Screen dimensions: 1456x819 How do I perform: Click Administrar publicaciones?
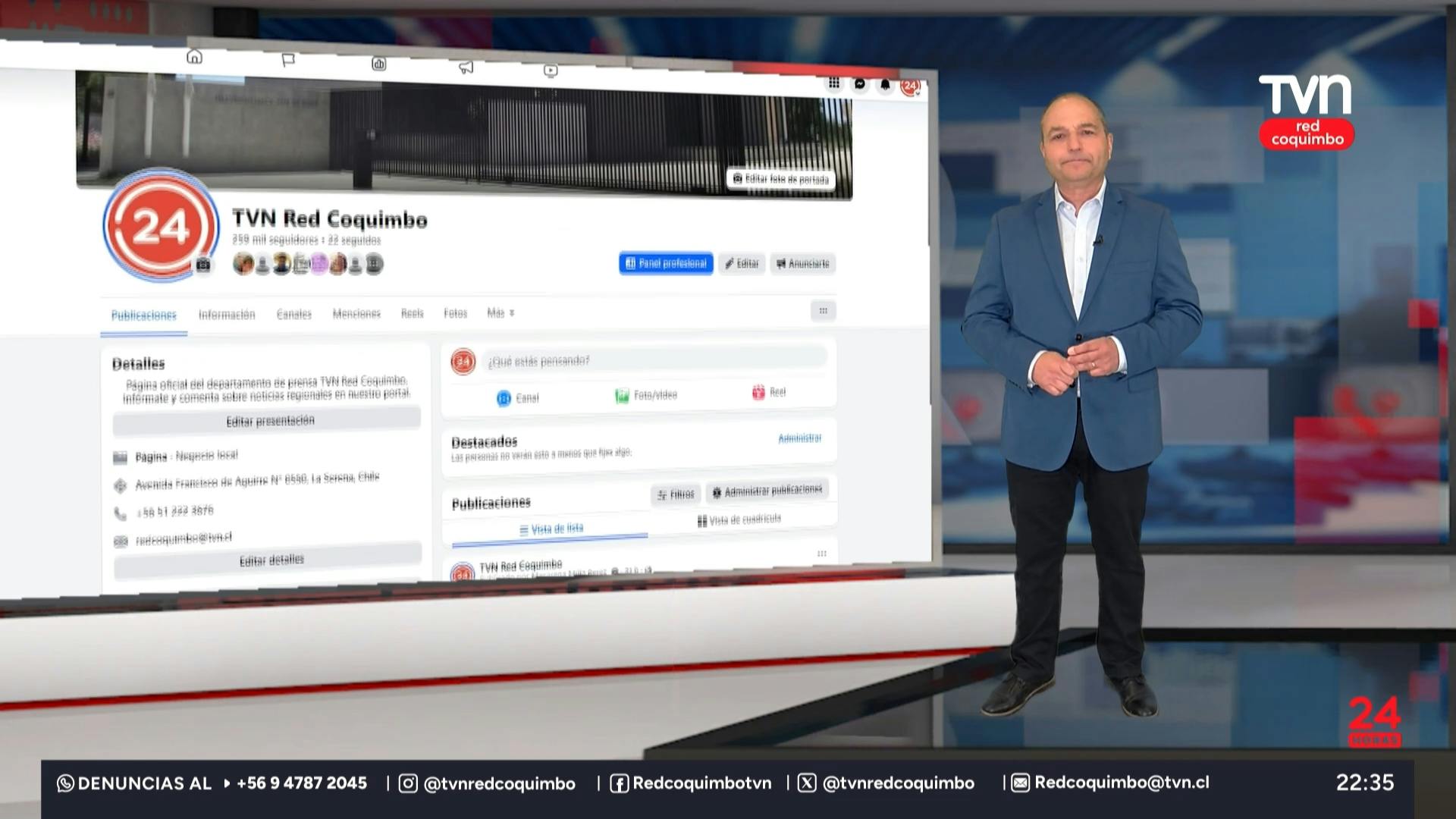tap(767, 491)
